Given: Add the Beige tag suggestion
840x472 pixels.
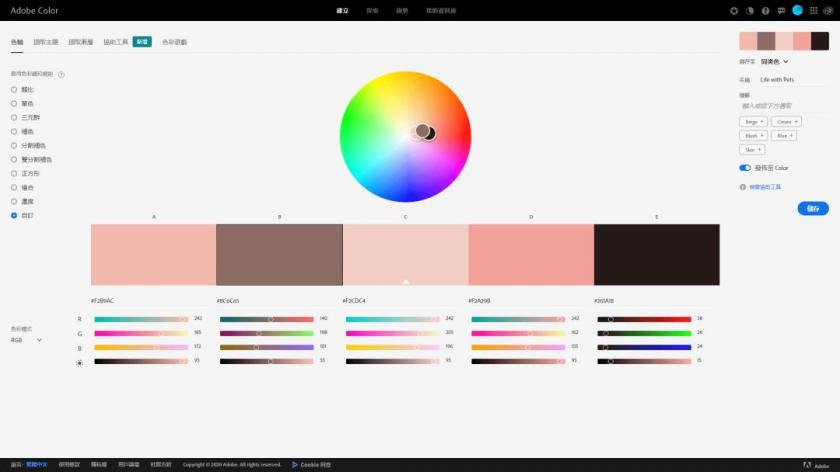Looking at the screenshot, I should click(x=753, y=121).
